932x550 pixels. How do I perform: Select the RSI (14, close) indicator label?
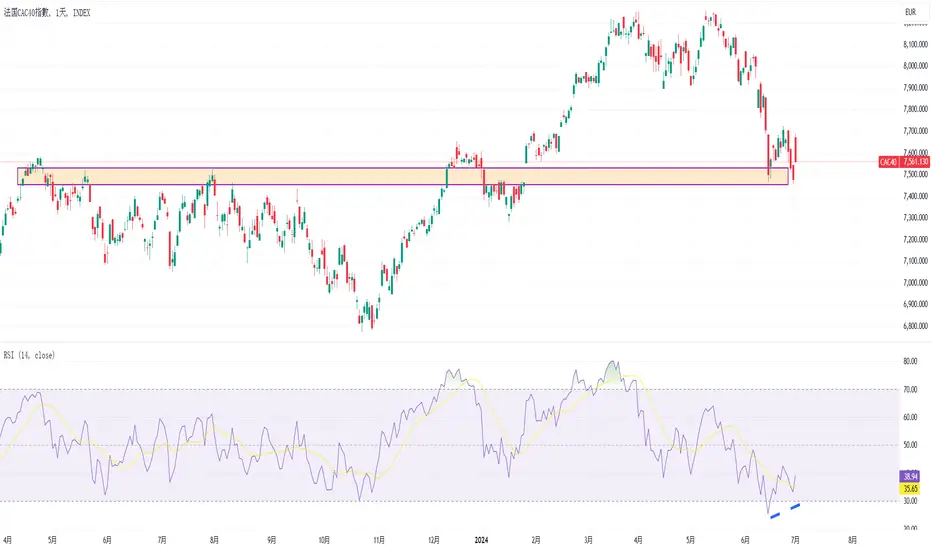[29, 355]
